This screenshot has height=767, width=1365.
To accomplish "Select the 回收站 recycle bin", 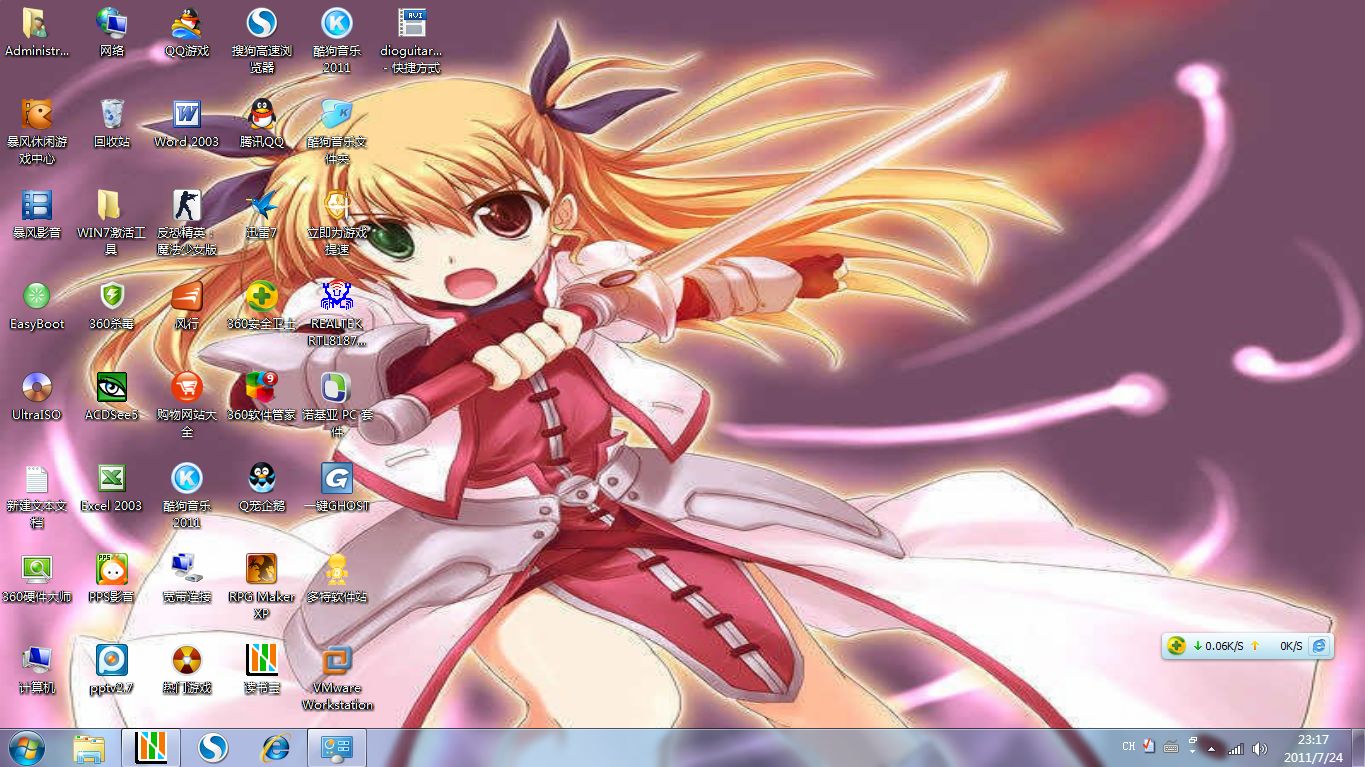I will [x=112, y=123].
